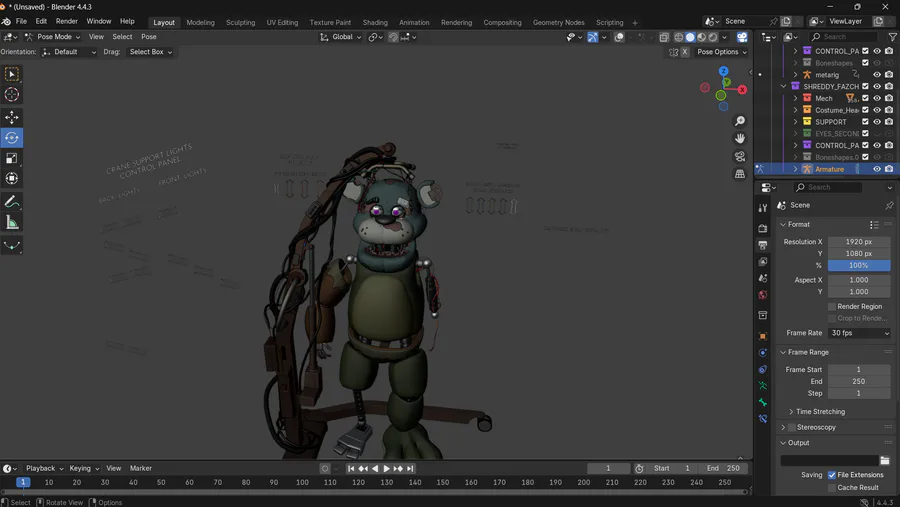Enable the Render Region checkbox
The width and height of the screenshot is (900, 507).
coord(832,307)
